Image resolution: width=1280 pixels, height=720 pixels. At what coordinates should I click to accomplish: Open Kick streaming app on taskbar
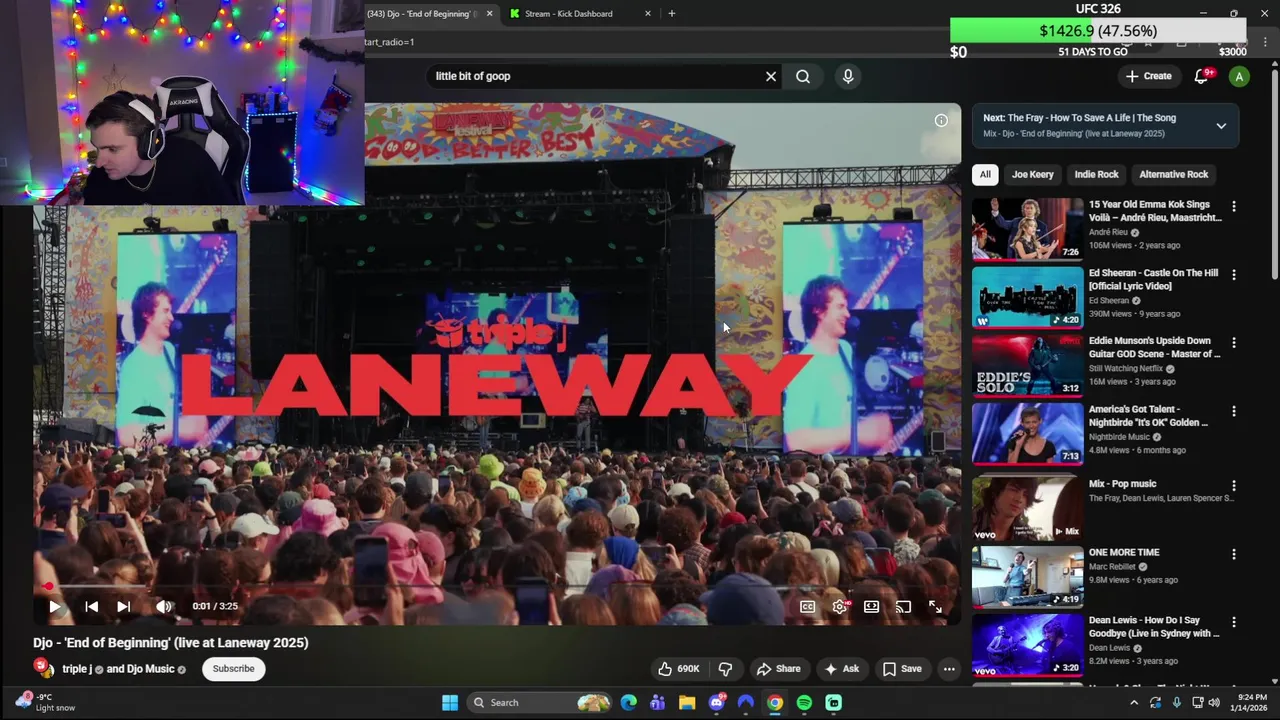[833, 703]
